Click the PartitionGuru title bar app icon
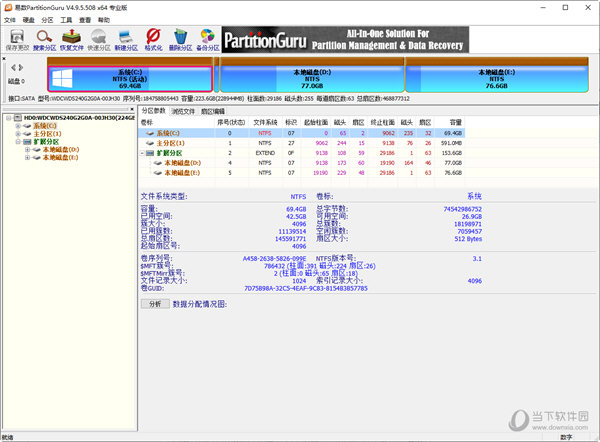Image resolution: width=600 pixels, height=442 pixels. tap(8, 7)
